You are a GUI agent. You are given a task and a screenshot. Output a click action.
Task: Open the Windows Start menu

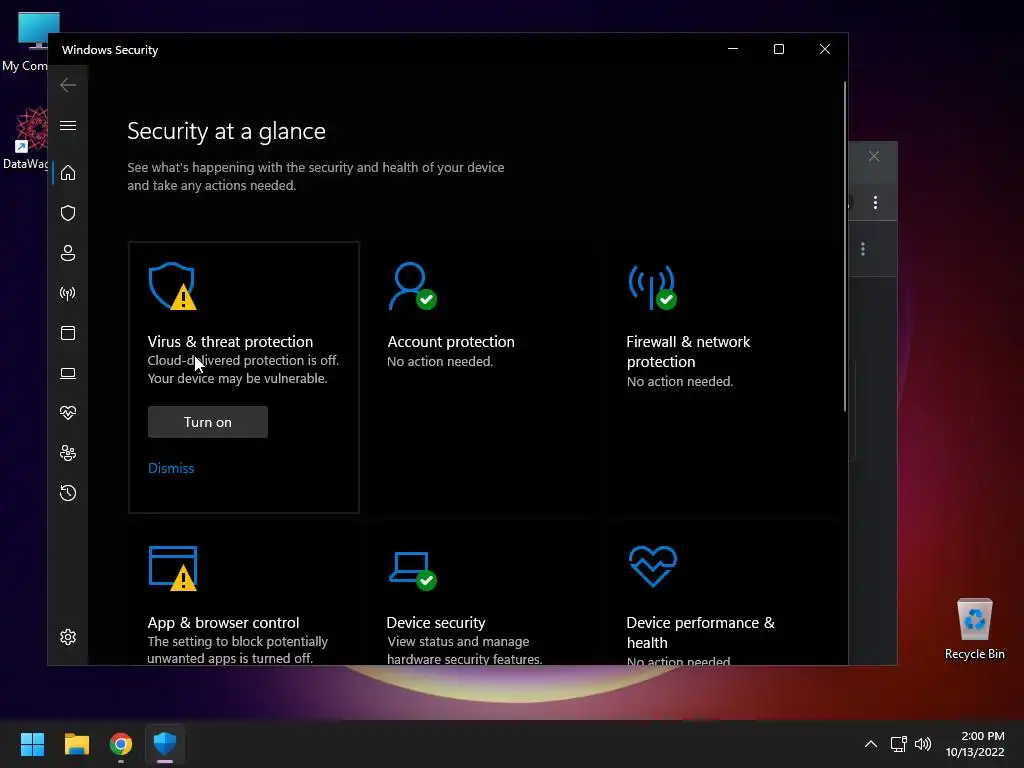(x=32, y=744)
